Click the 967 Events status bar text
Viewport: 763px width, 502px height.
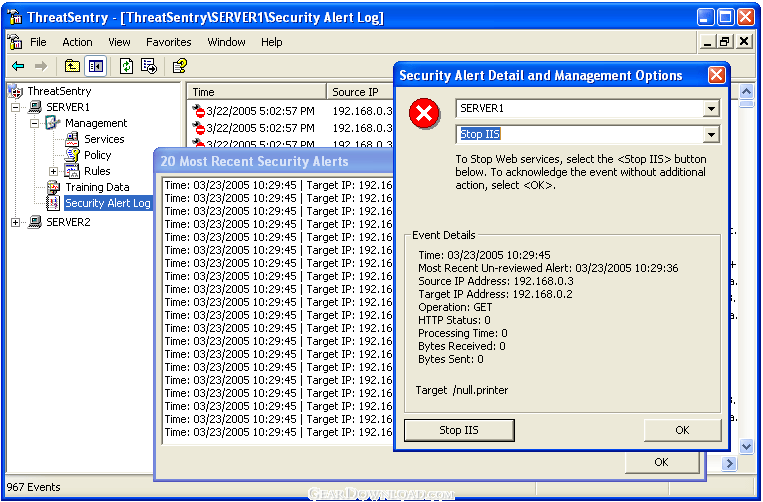[x=34, y=487]
